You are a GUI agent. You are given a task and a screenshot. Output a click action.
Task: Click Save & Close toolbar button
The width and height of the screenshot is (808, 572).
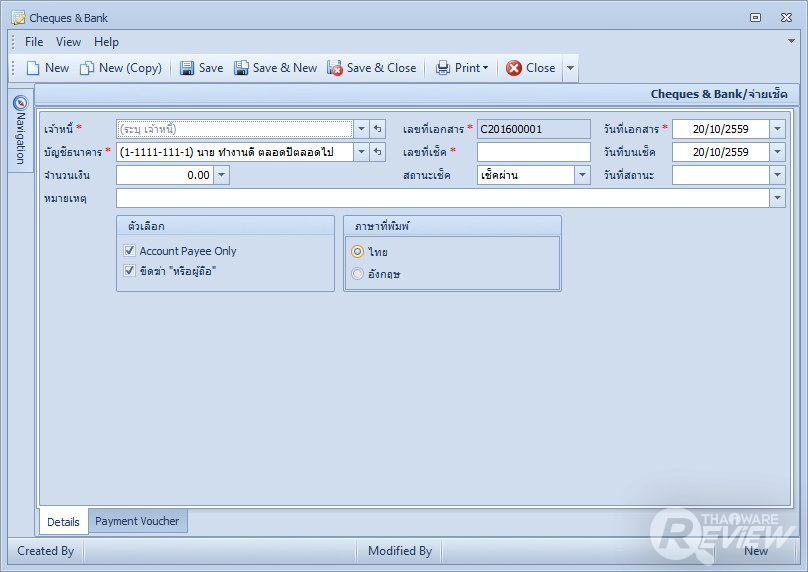tap(372, 68)
